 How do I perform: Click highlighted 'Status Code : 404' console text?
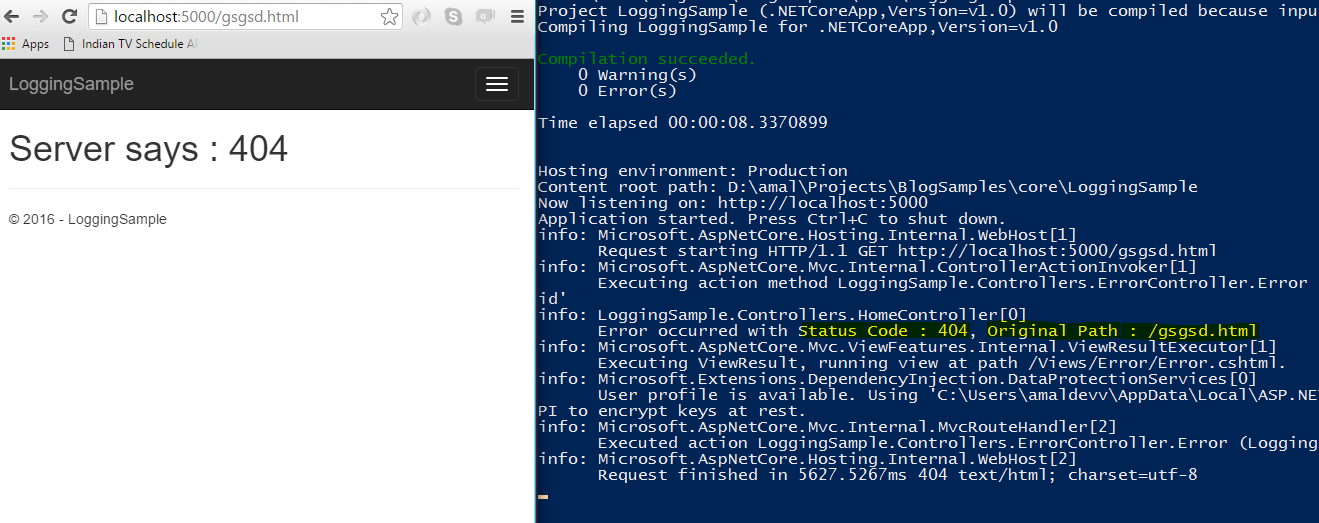click(882, 331)
